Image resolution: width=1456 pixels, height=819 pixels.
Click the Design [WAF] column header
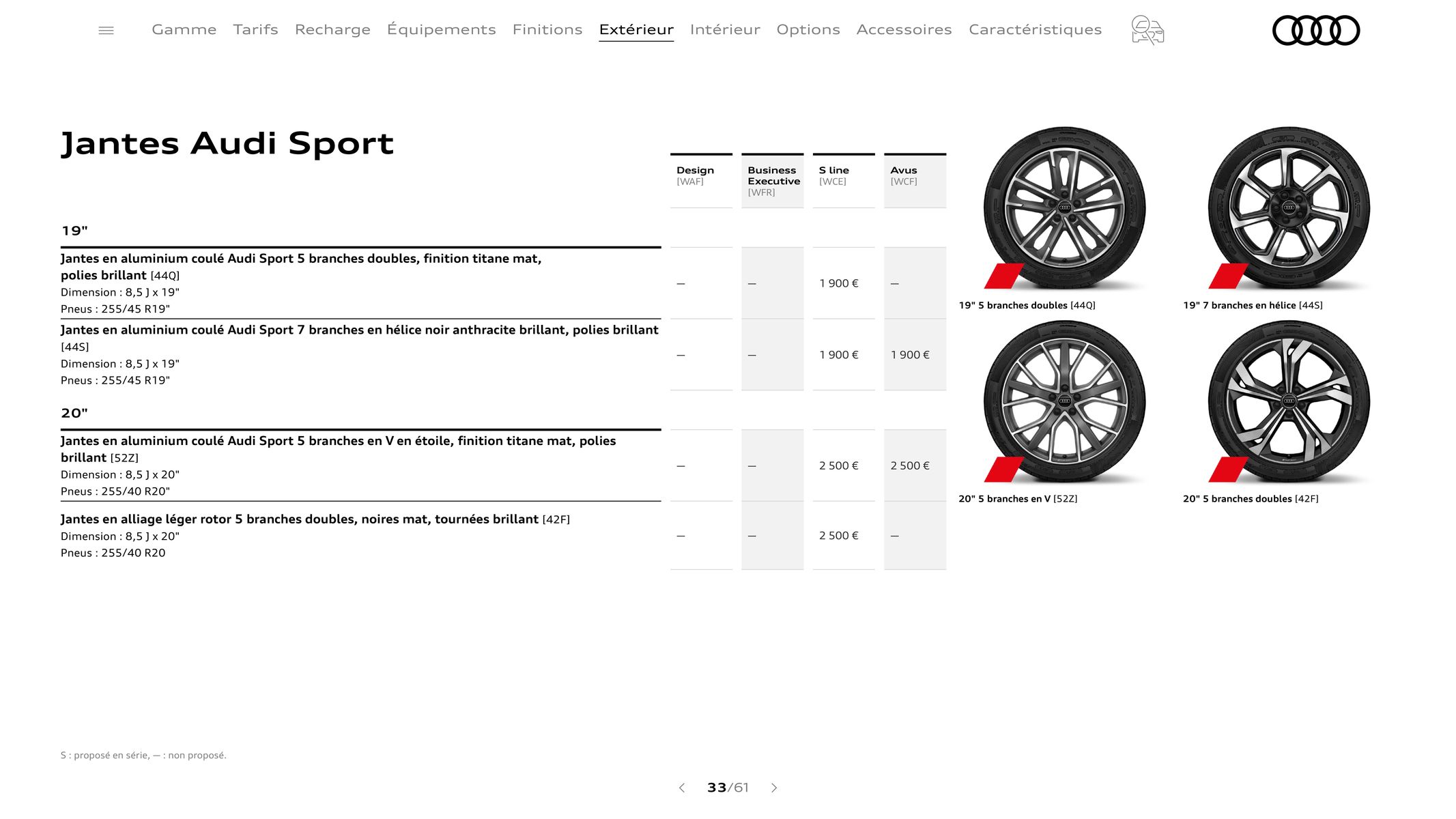click(701, 181)
